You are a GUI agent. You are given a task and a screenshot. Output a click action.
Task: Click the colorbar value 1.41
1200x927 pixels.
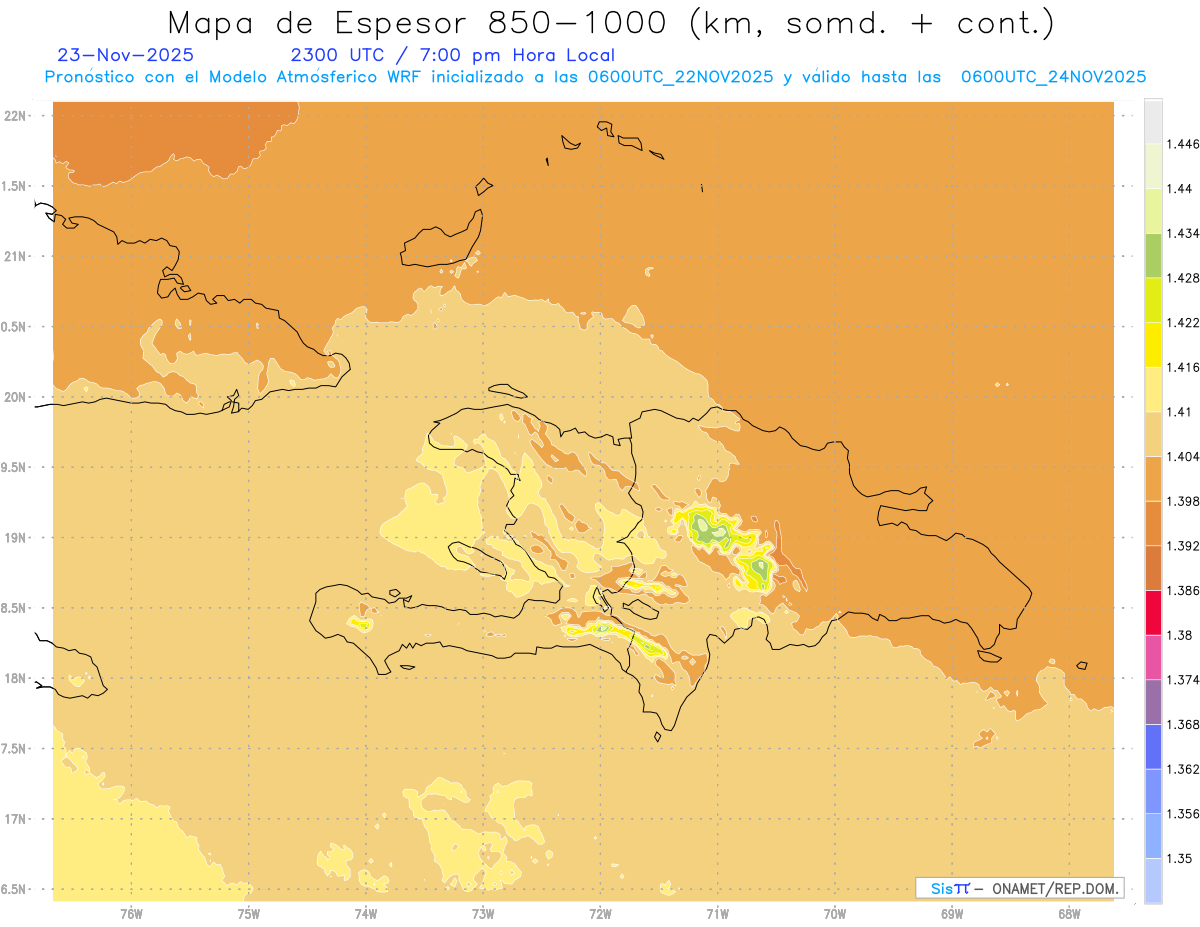point(1180,412)
